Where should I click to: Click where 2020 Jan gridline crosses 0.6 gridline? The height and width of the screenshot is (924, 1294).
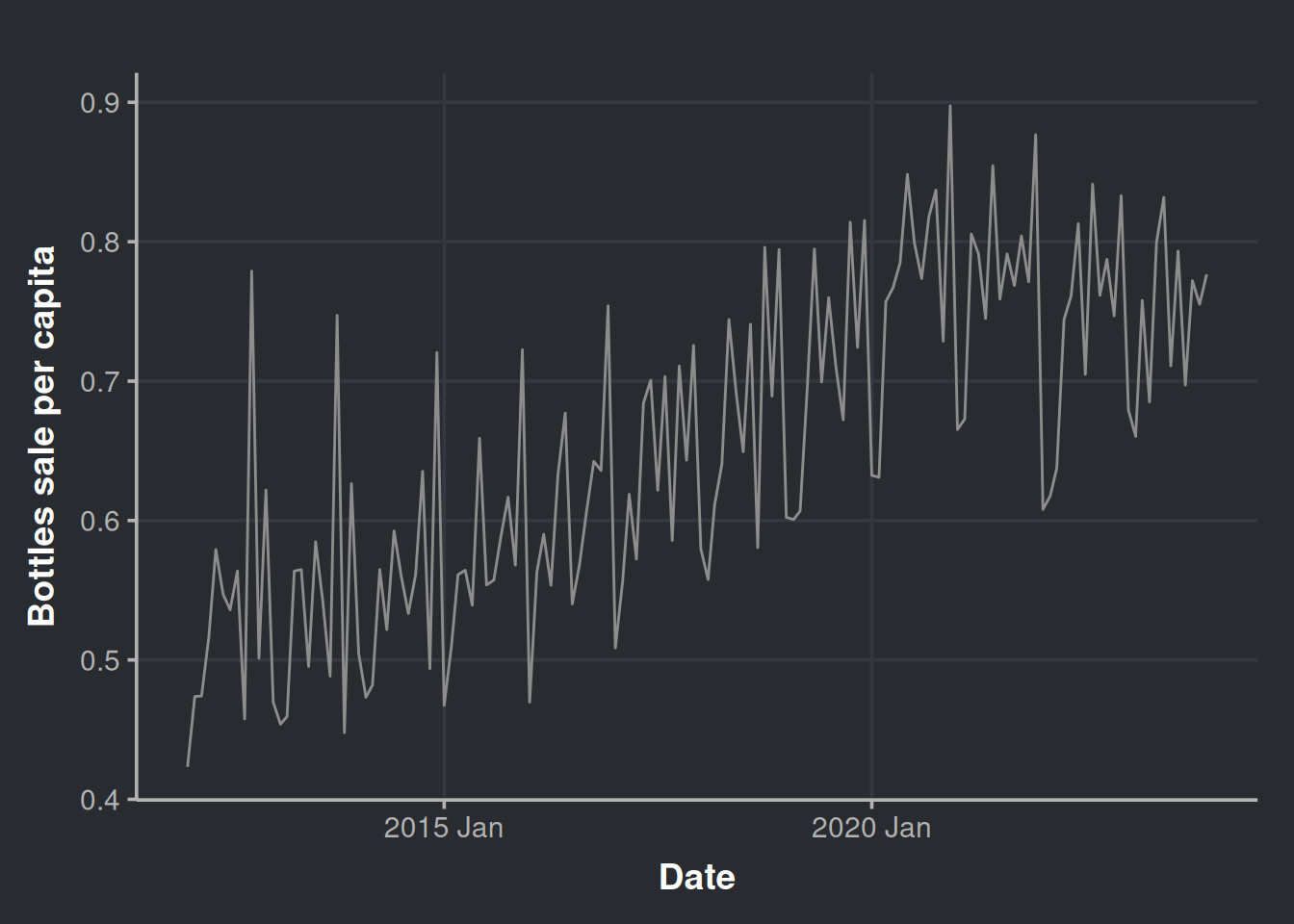[871, 521]
